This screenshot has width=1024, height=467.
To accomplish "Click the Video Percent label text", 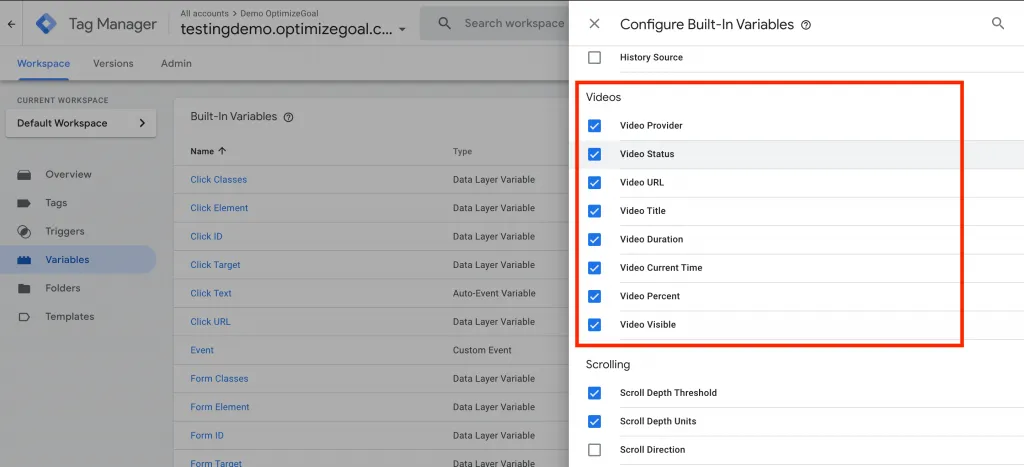I will [650, 296].
